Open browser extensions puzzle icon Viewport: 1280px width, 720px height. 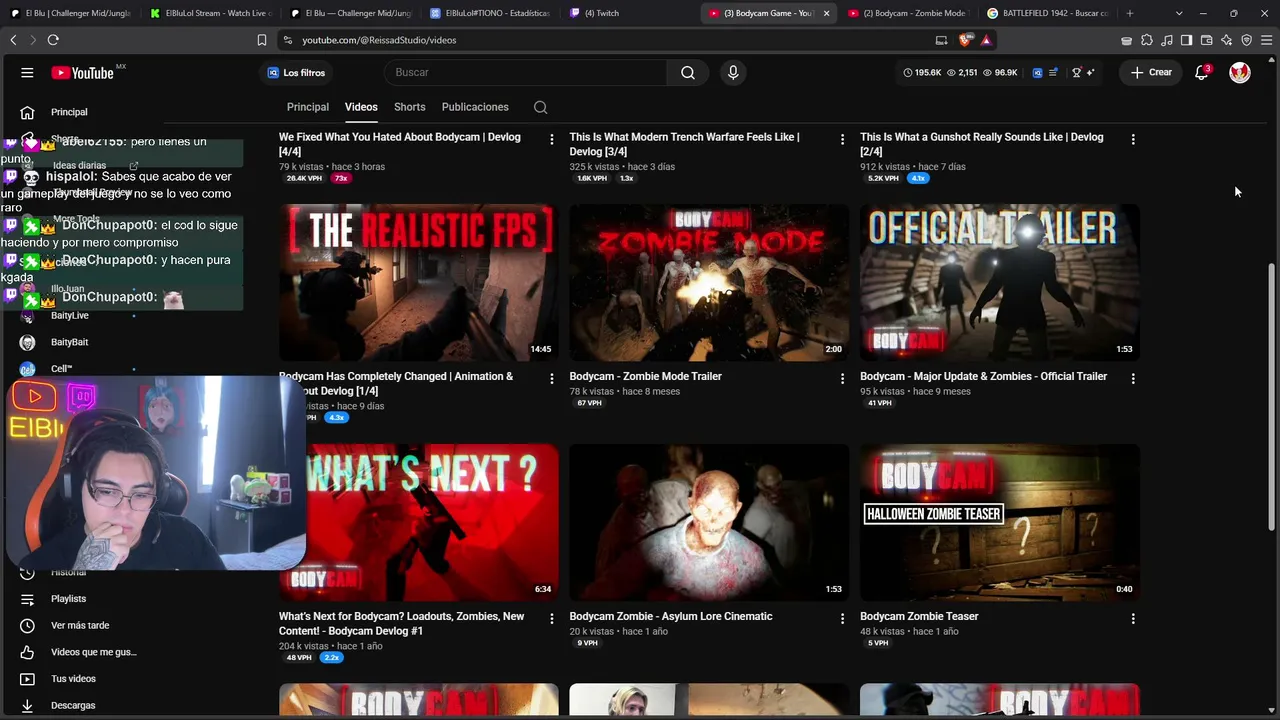click(1147, 40)
